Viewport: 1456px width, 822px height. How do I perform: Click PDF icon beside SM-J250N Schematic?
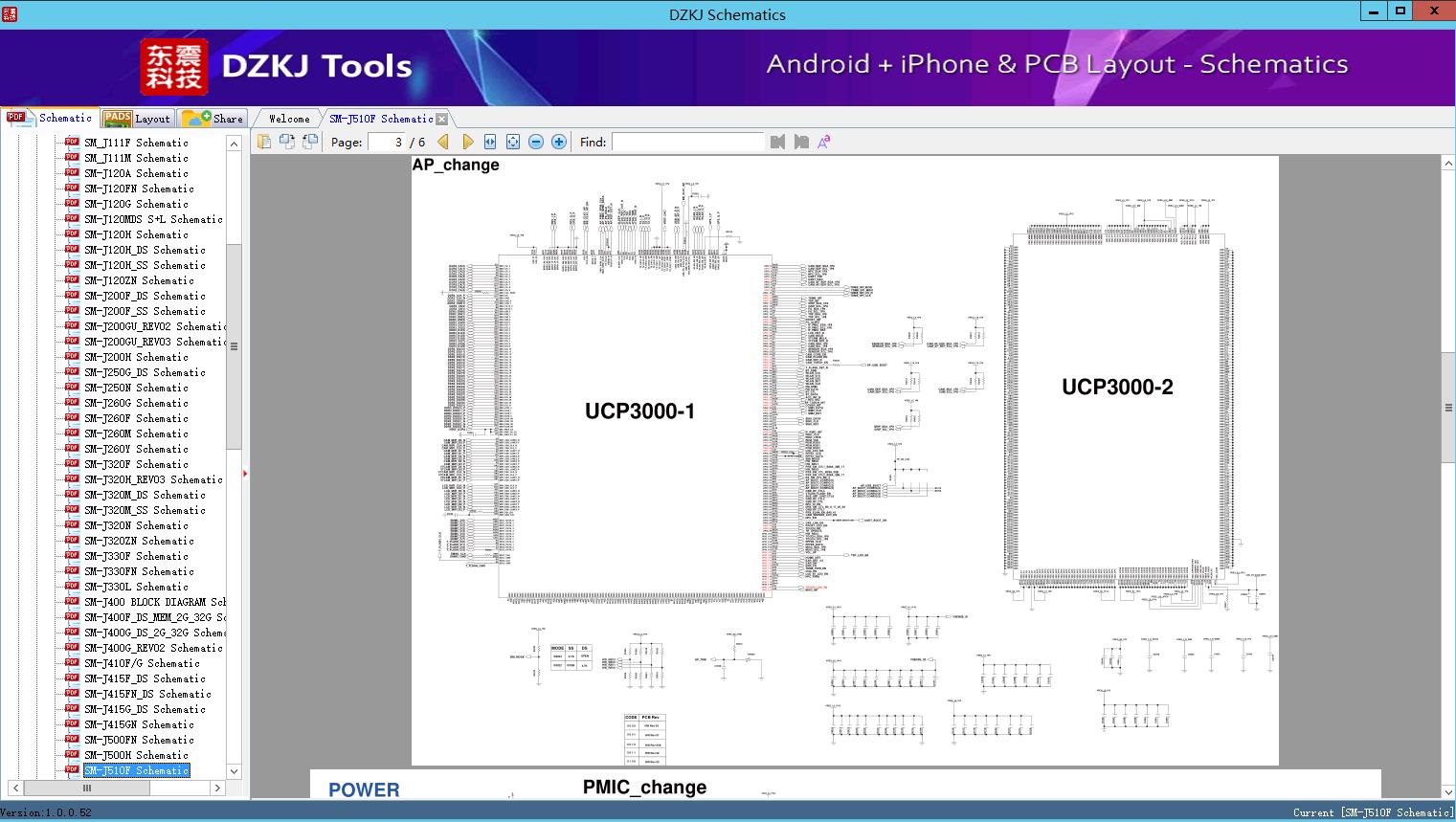72,387
